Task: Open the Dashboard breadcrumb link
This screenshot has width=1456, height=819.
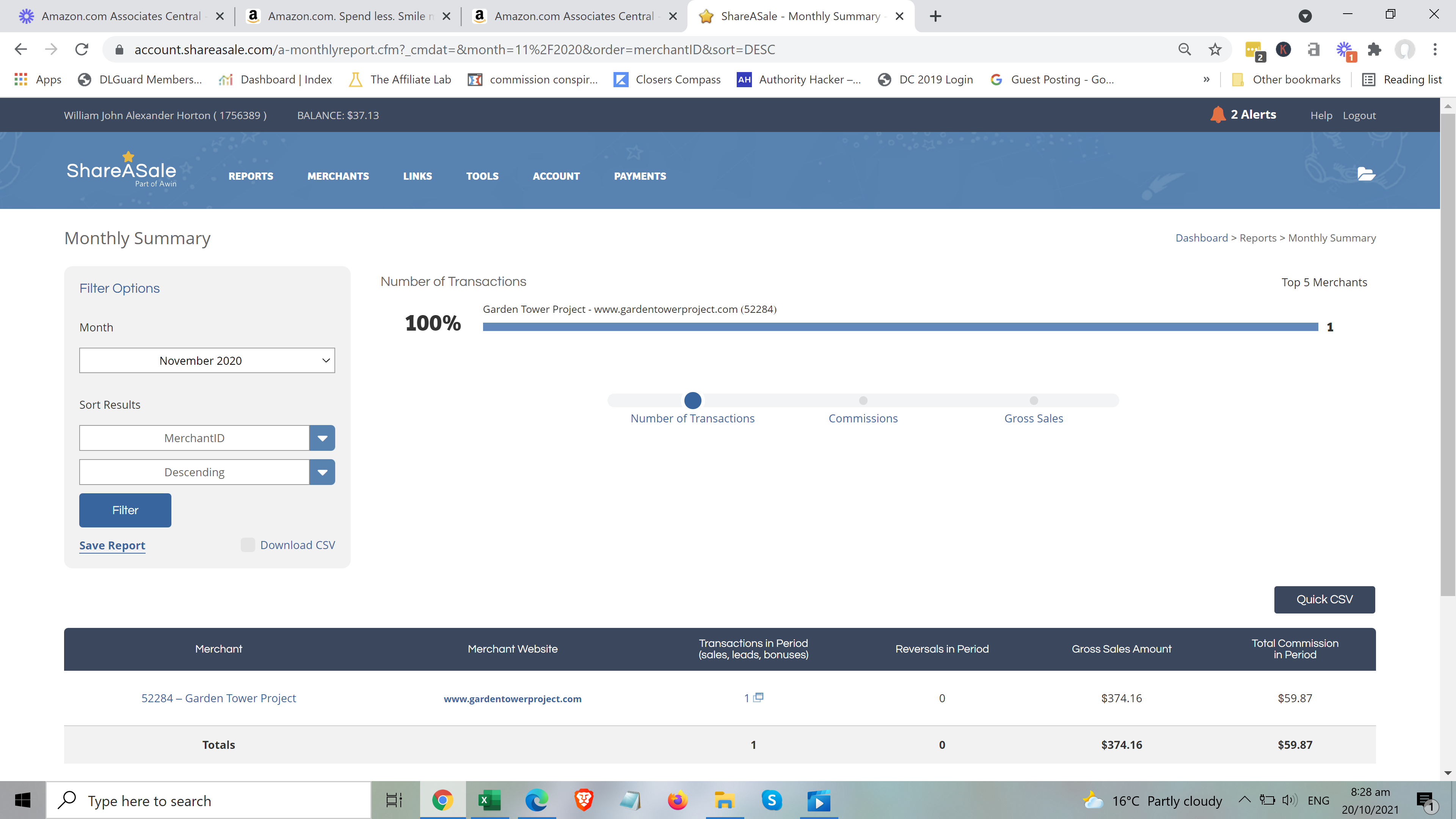Action: pos(1202,238)
